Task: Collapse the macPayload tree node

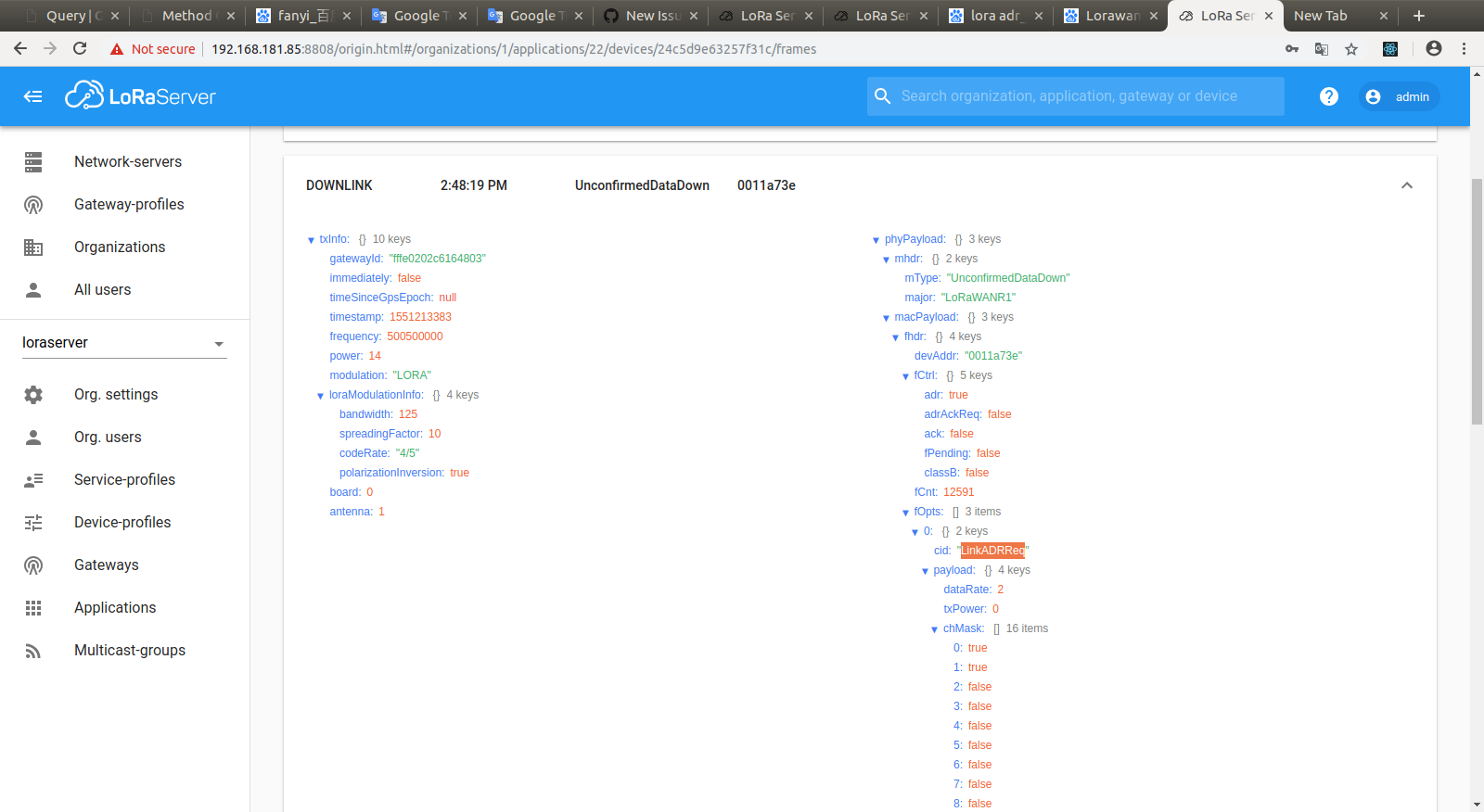Action: click(887, 318)
